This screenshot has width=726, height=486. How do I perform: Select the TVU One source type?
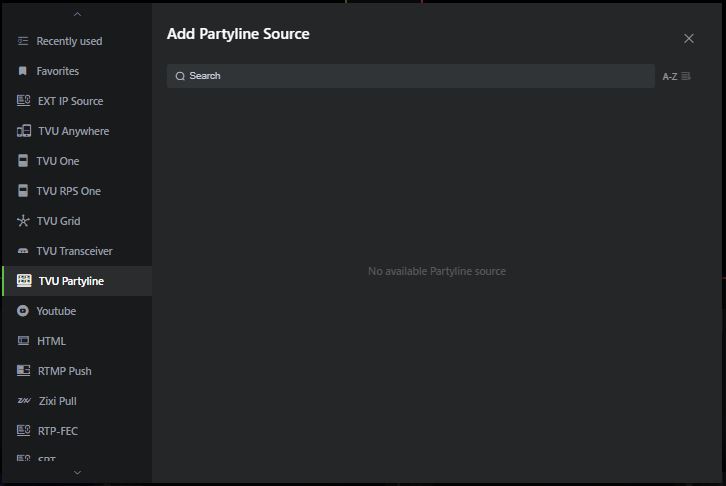[77, 161]
